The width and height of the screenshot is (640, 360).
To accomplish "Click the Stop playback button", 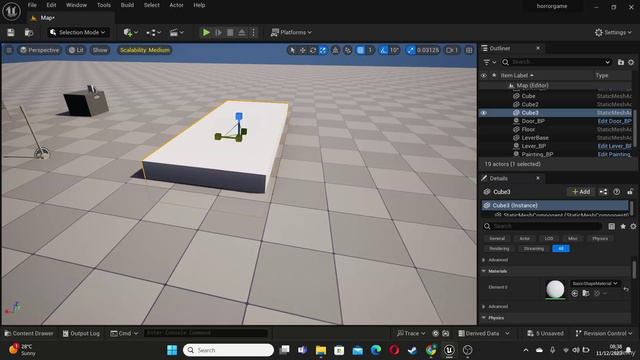I will (230, 32).
